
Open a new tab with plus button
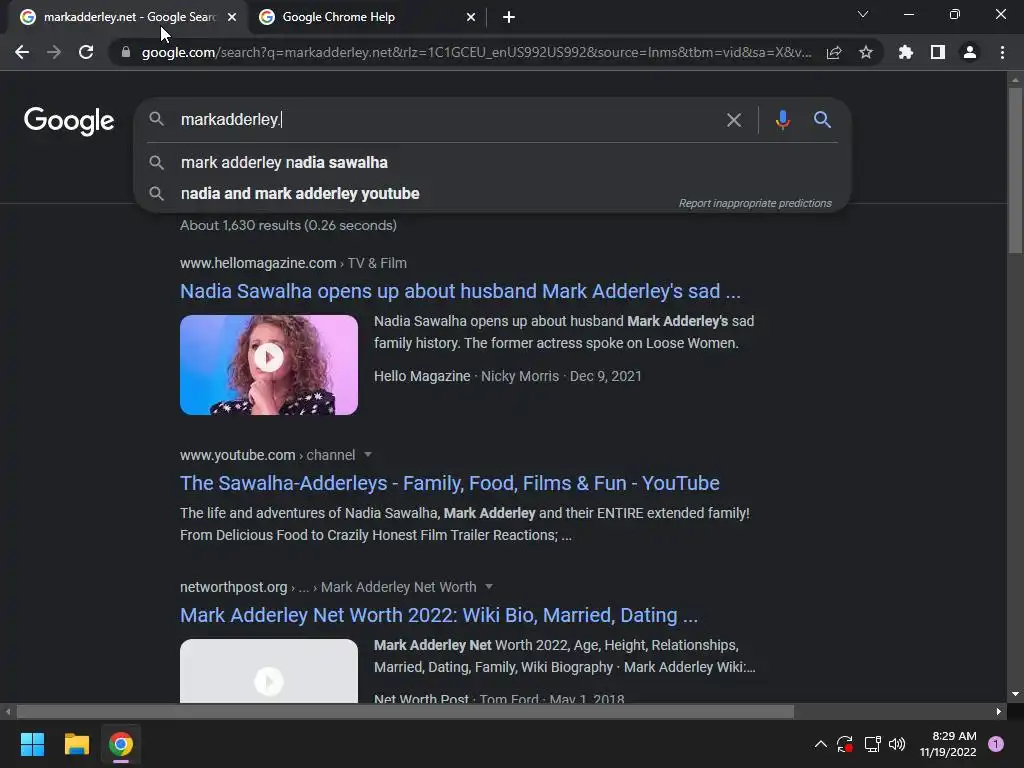point(509,17)
